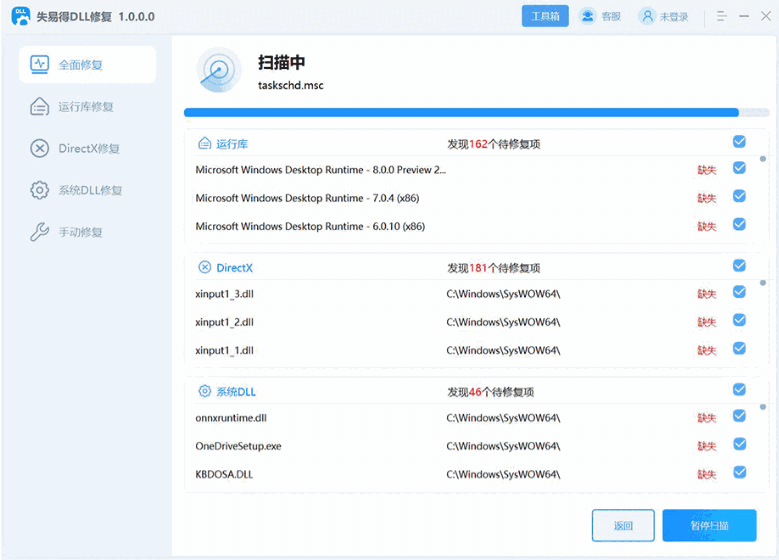Open the 工具箱 toolbox button
The image size is (779, 560).
(x=545, y=16)
